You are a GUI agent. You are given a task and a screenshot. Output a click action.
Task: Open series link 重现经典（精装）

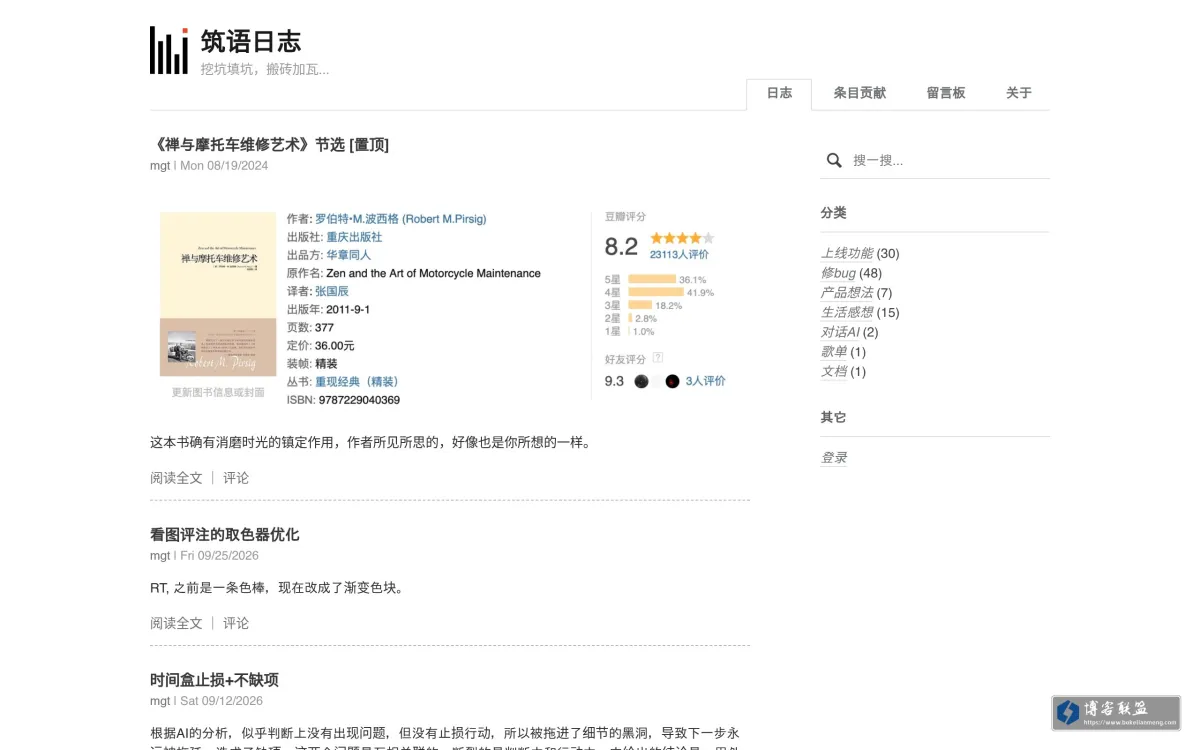[357, 381]
